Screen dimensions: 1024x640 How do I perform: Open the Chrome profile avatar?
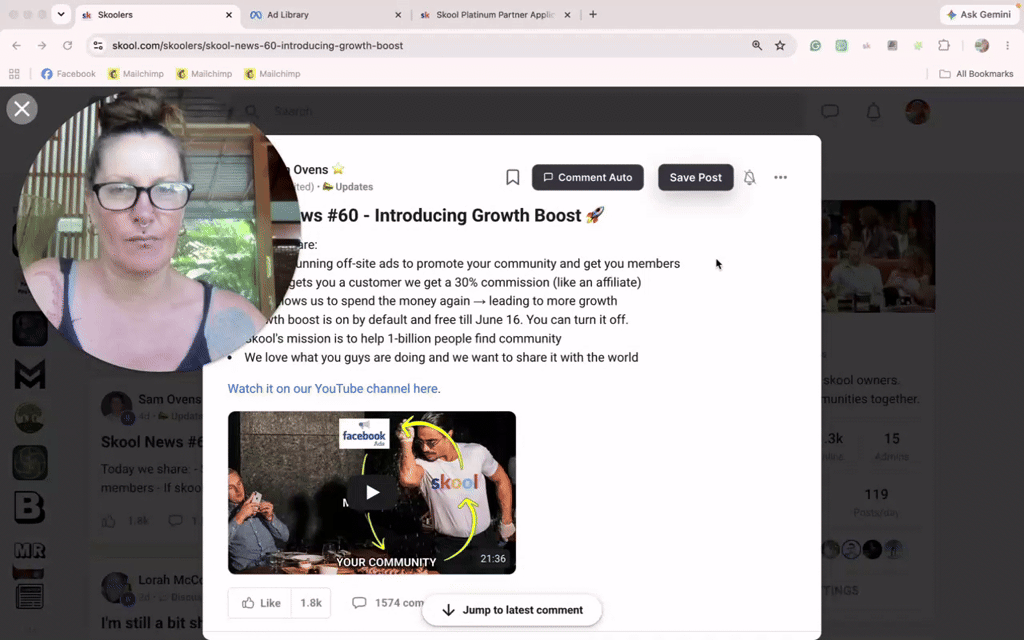pos(982,46)
